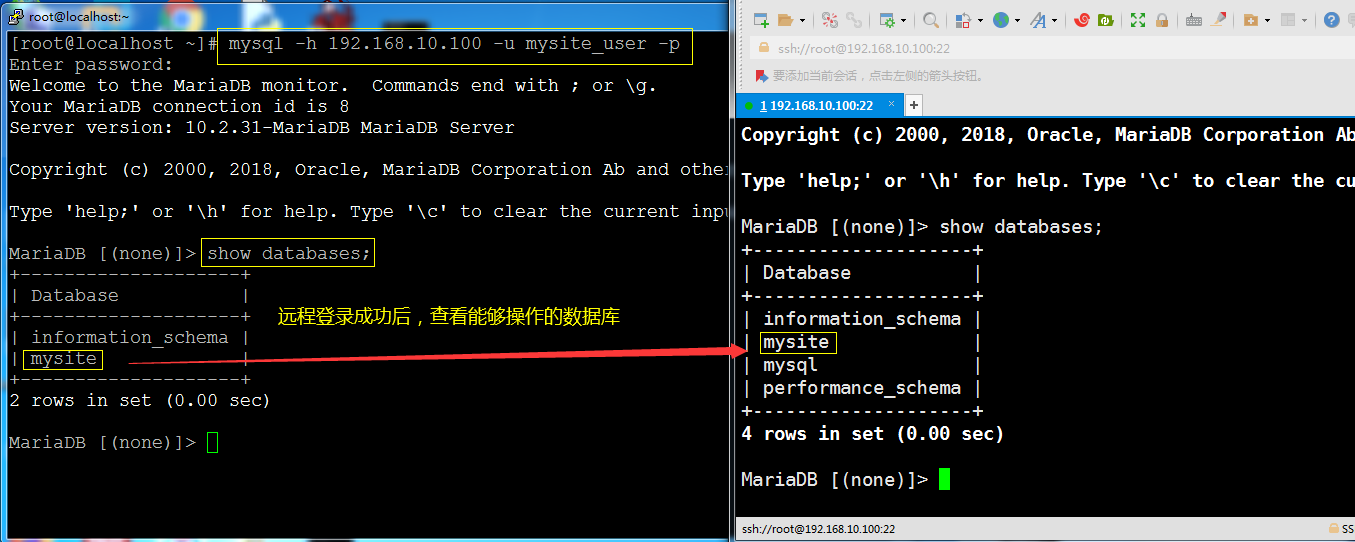Expand the layout grid dropdown arrow

1304,20
